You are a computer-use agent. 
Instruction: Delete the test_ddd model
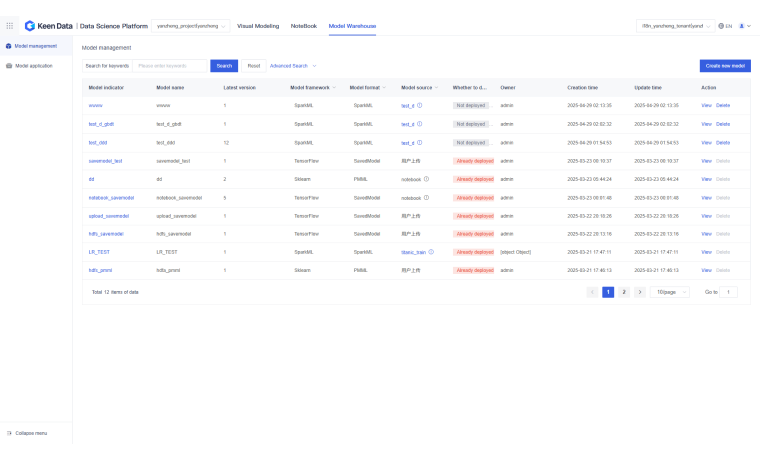(x=723, y=142)
